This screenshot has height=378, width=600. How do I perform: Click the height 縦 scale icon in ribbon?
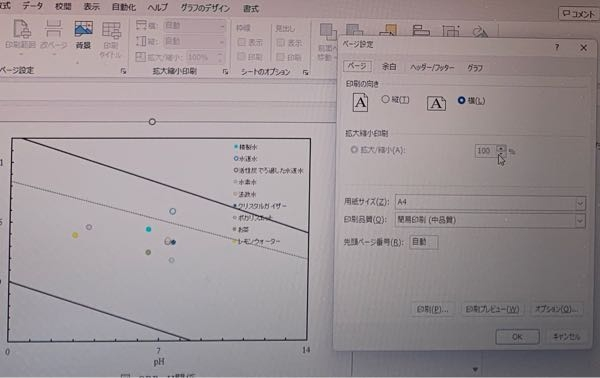[x=141, y=41]
